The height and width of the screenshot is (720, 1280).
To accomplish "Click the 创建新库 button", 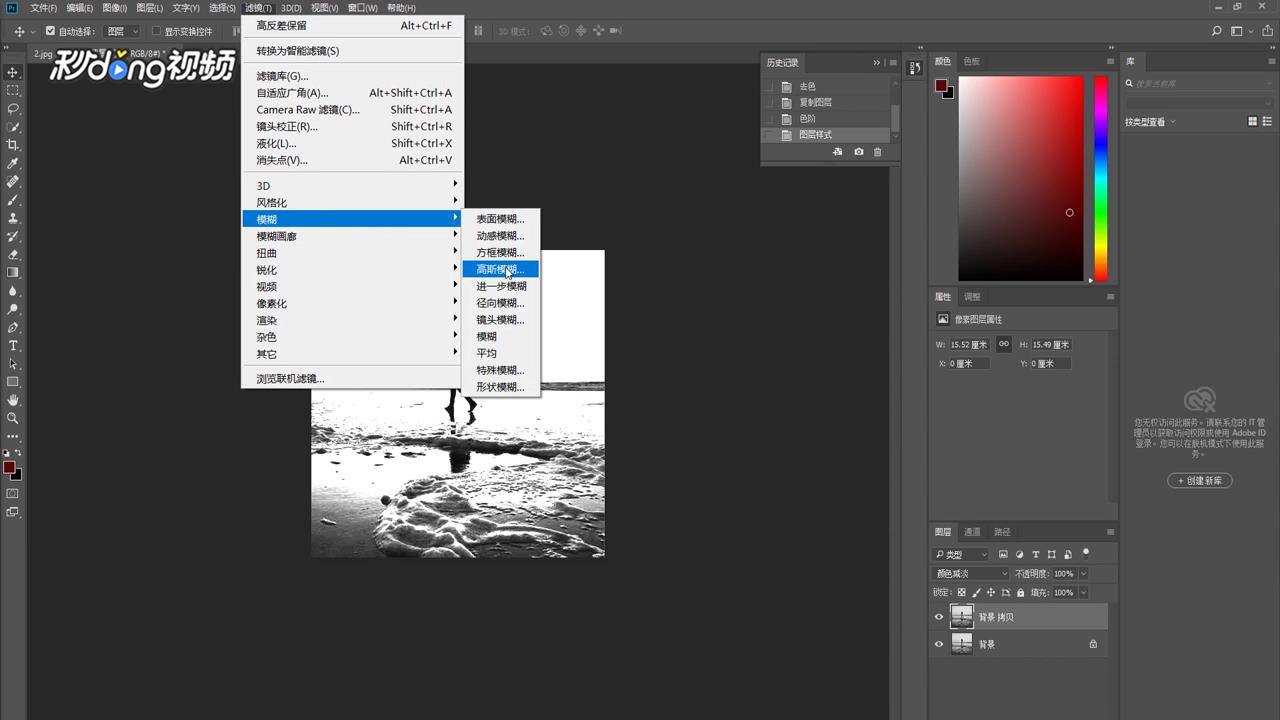I will click(x=1200, y=480).
